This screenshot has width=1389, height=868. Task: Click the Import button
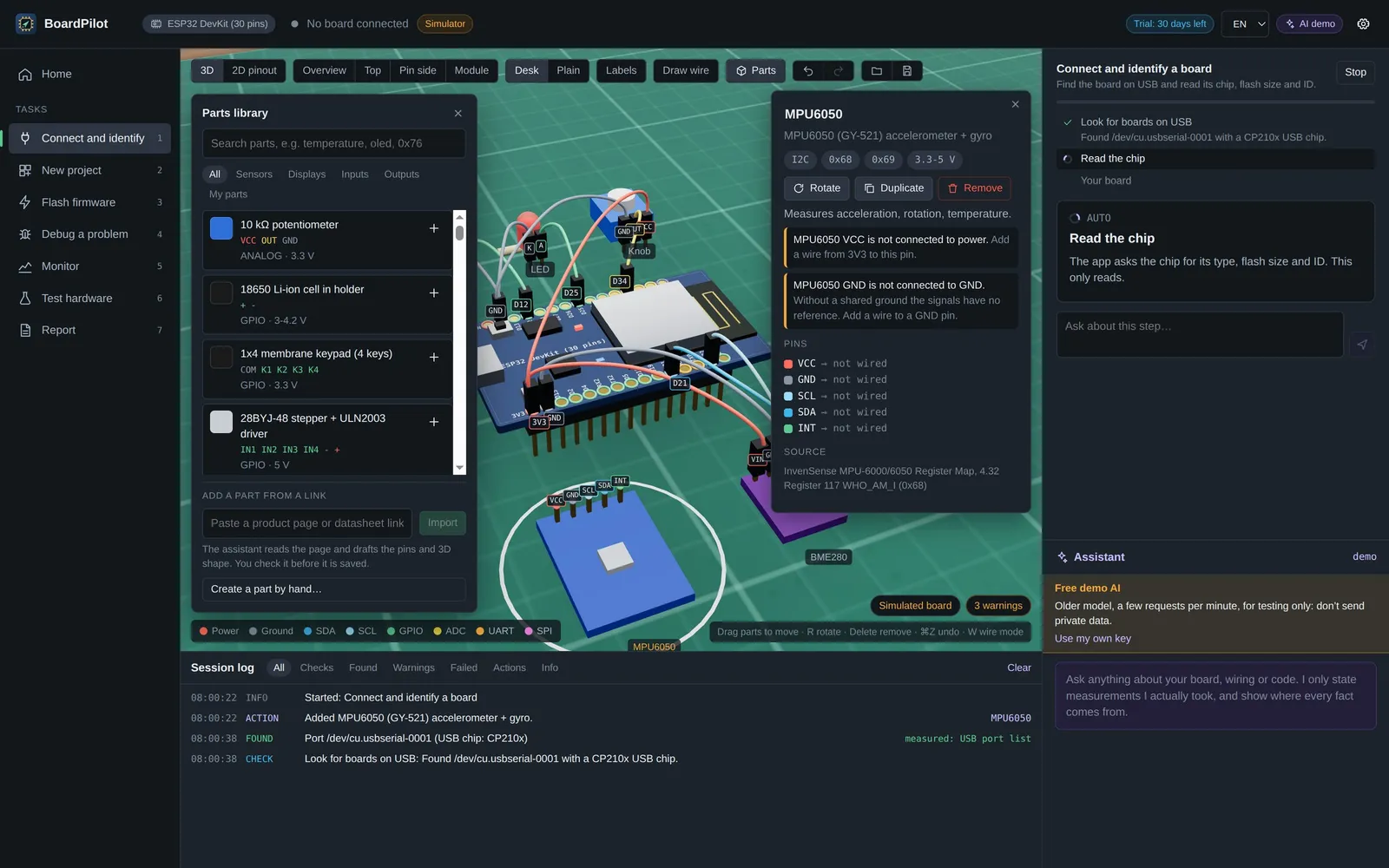coord(442,523)
